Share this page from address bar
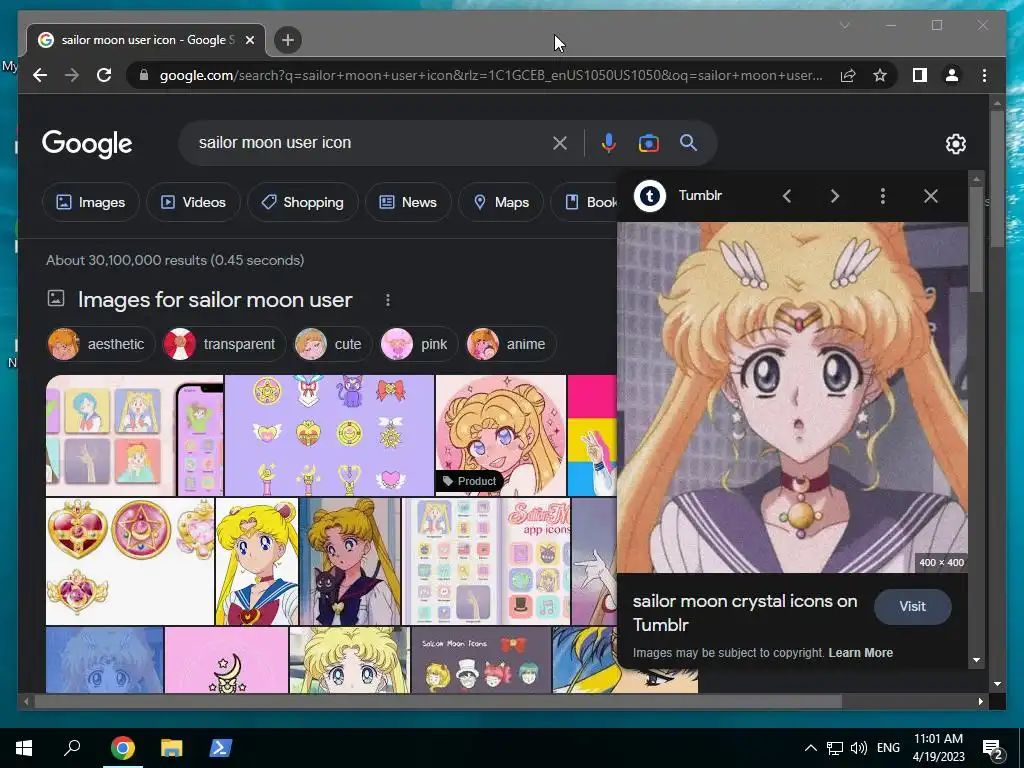 (848, 75)
